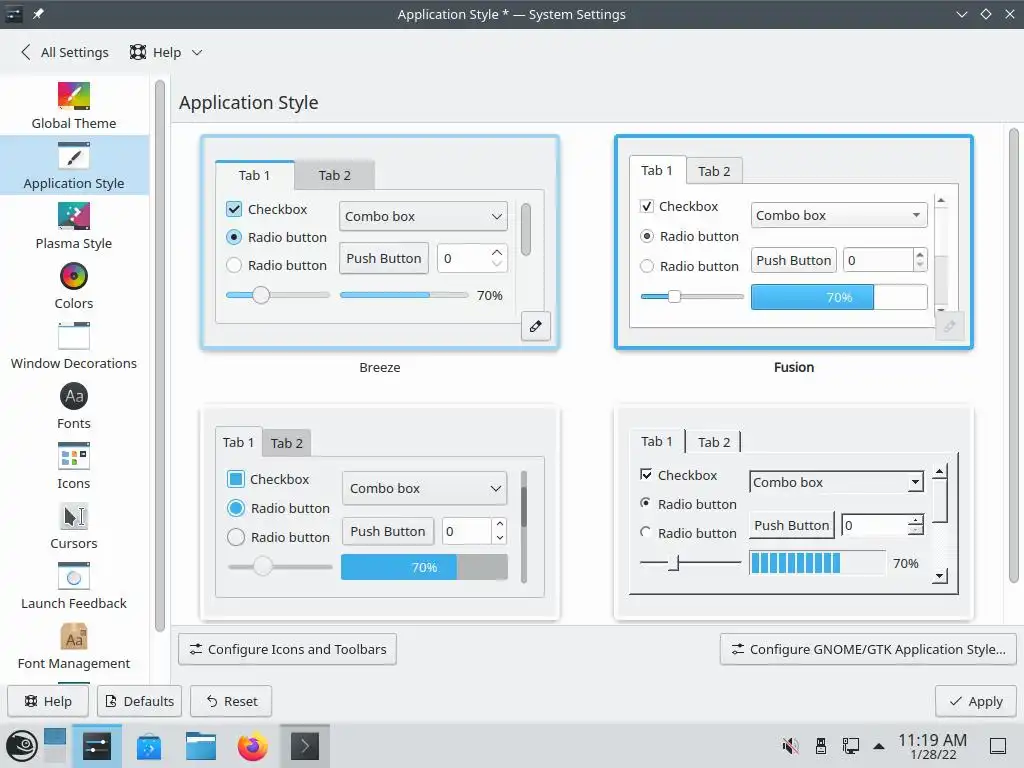Click the pencil edit icon on Breeze preview
The image size is (1024, 768).
[x=536, y=326]
